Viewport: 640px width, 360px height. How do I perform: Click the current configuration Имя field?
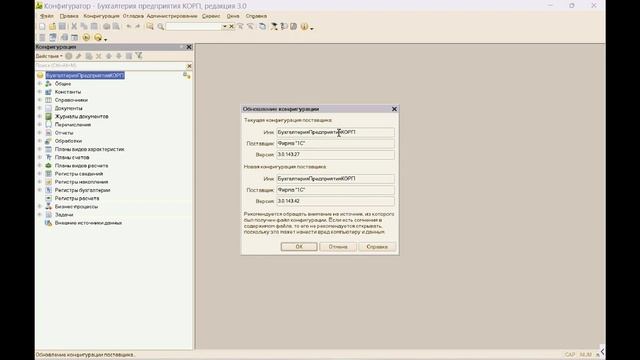pos(336,132)
